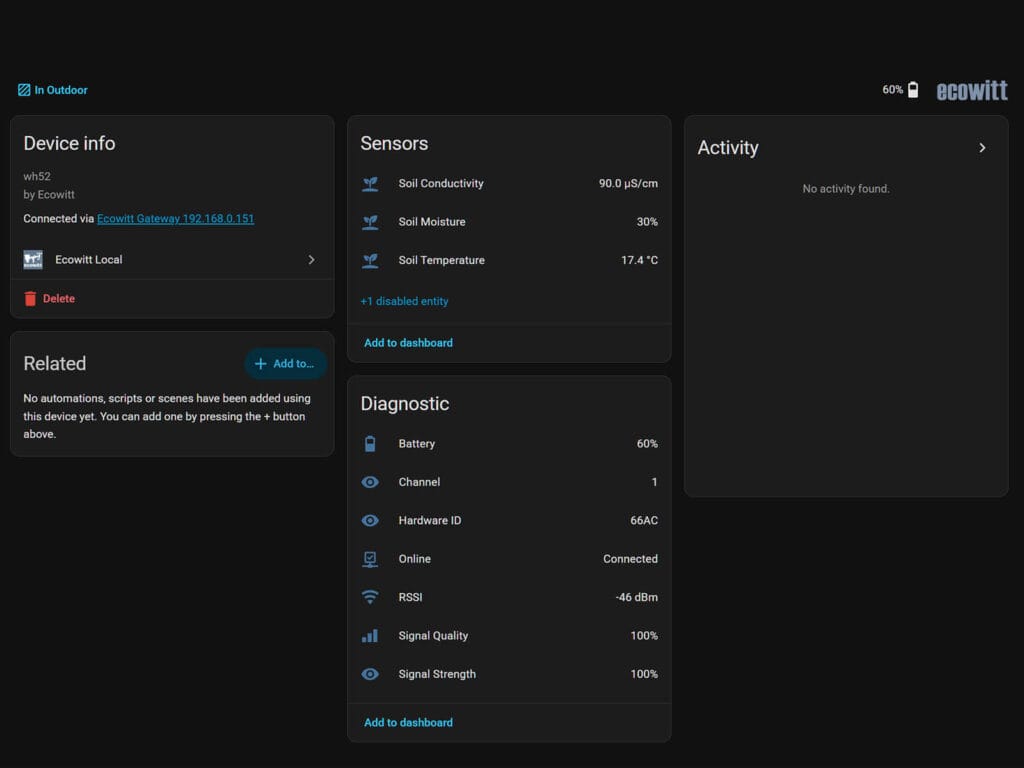Viewport: 1024px width, 768px height.
Task: Show the +1 disabled entity
Action: [404, 301]
